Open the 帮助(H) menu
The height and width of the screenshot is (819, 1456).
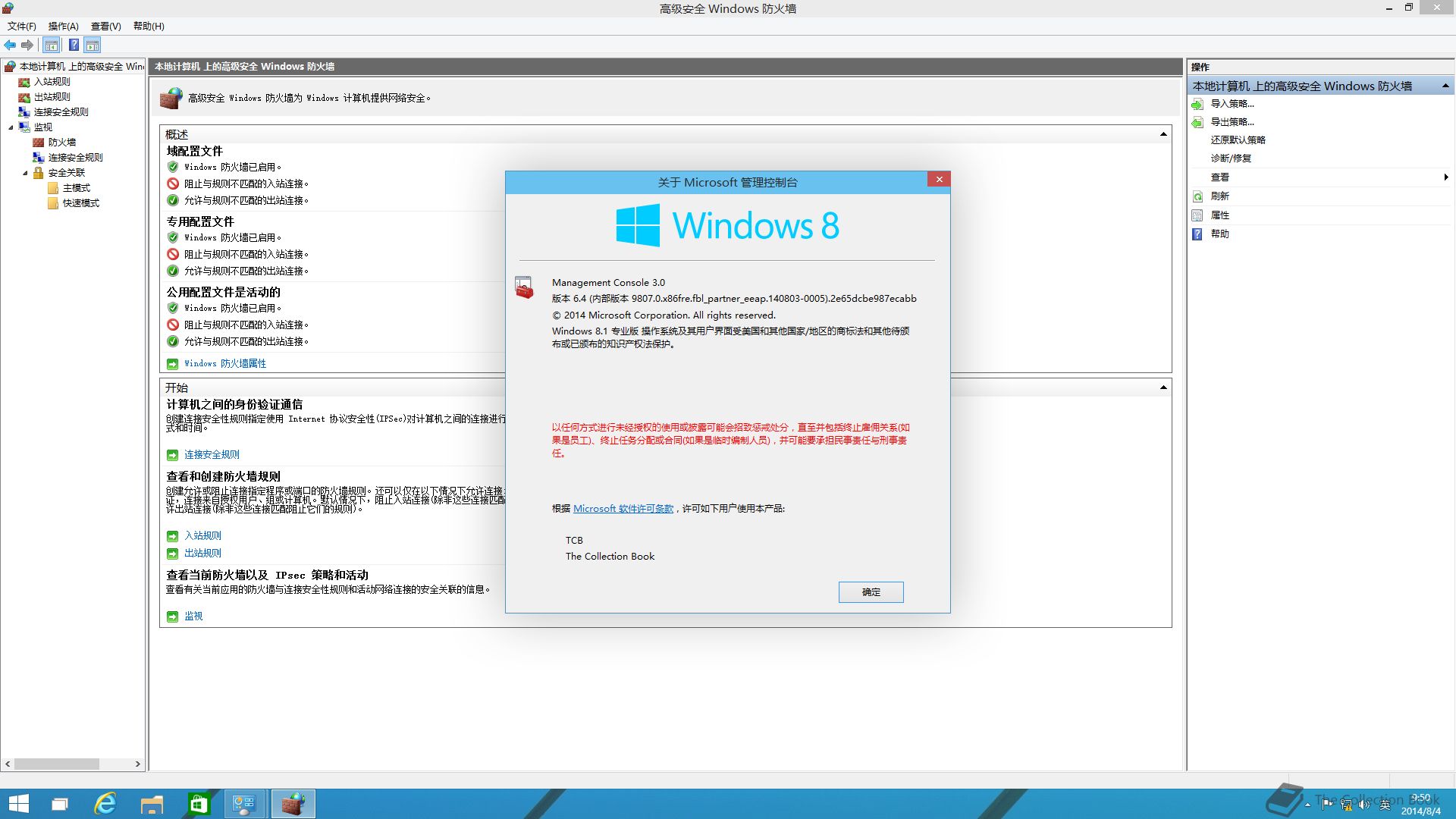click(x=149, y=26)
